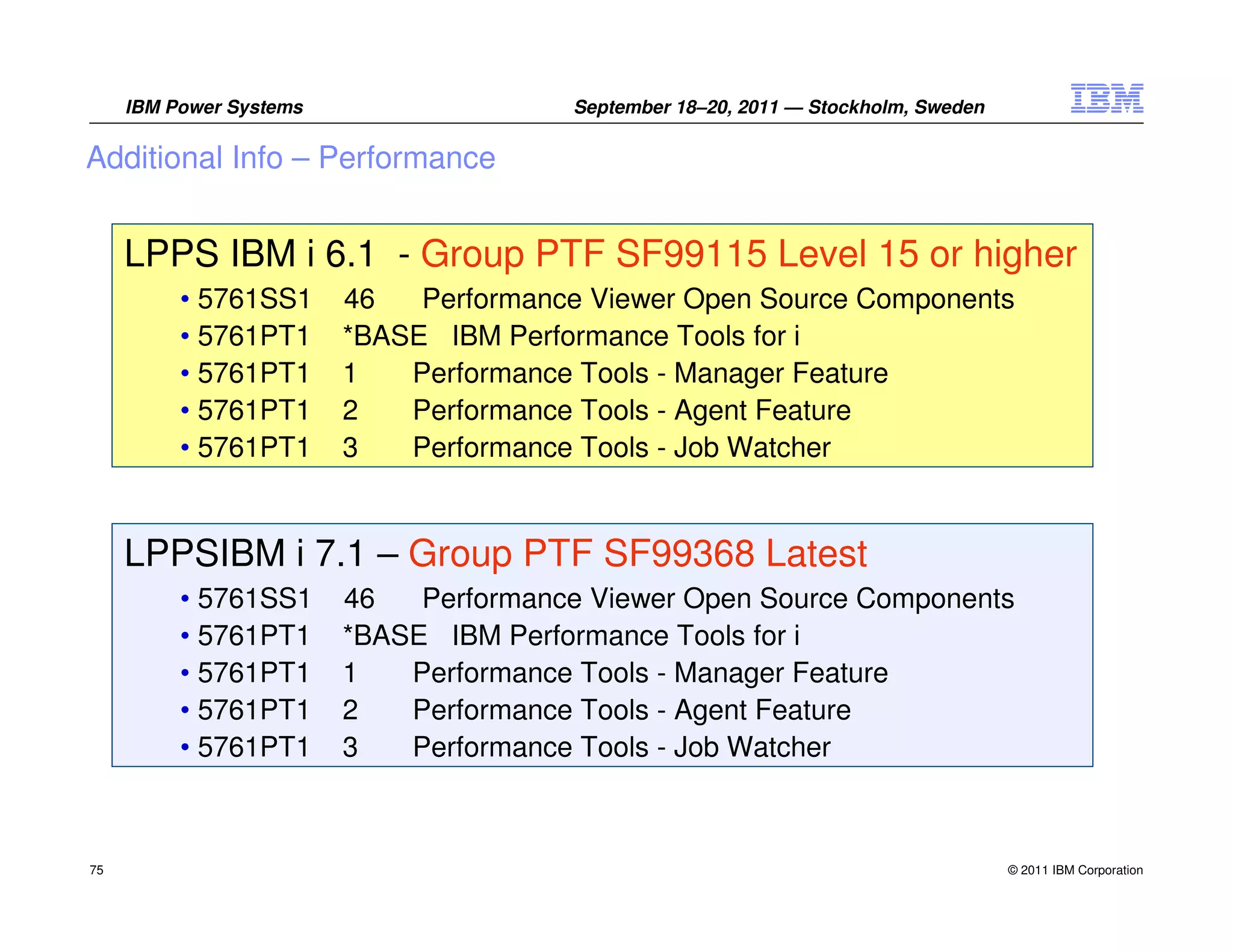This screenshot has height=952, width=1233.
Task: Click 'LPPSIBM i 7.1' heading
Action: tap(244, 553)
